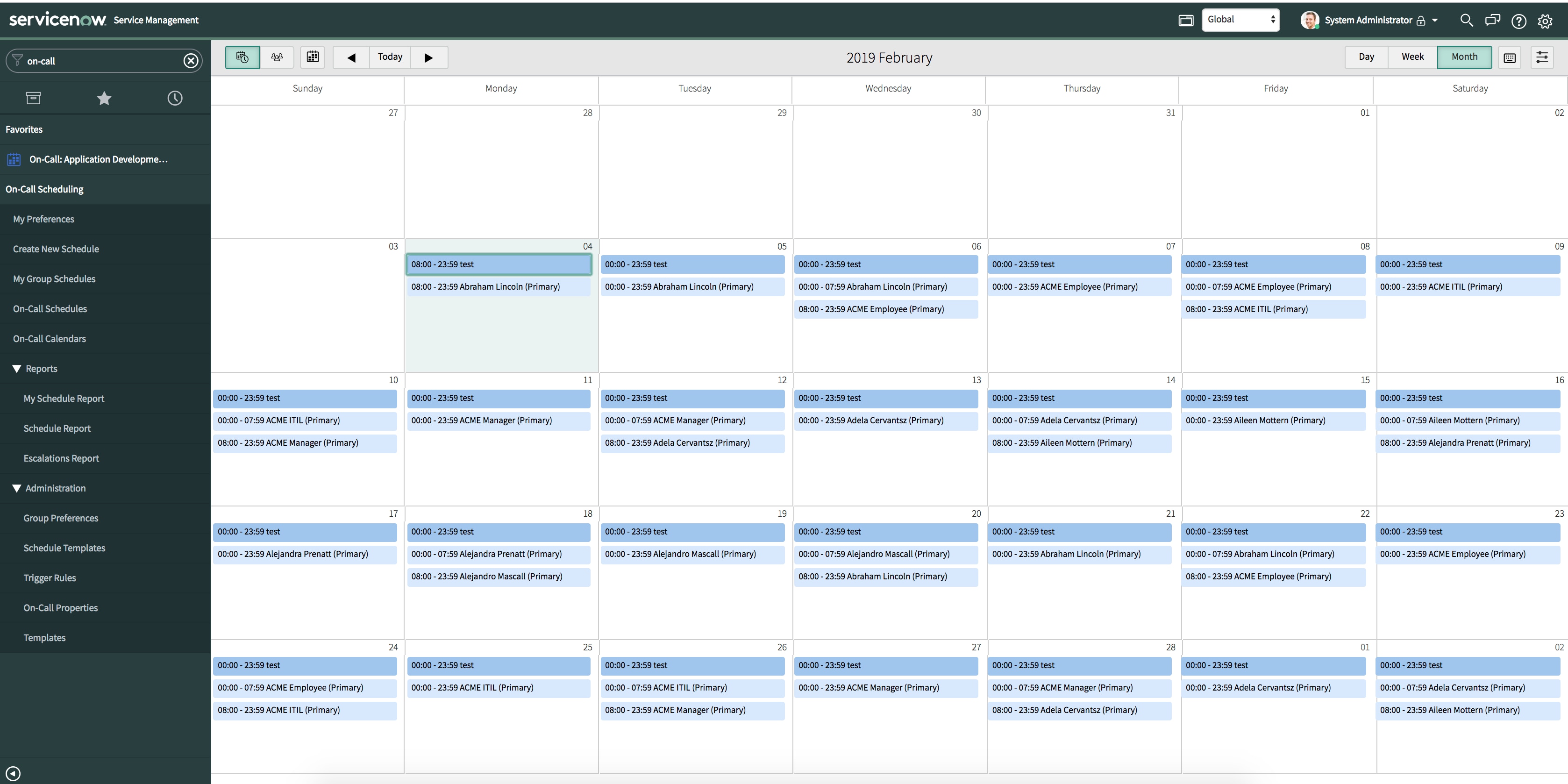The image size is (1568, 784).
Task: Open Adela Cervantsz shift on Feb 13
Action: click(886, 421)
